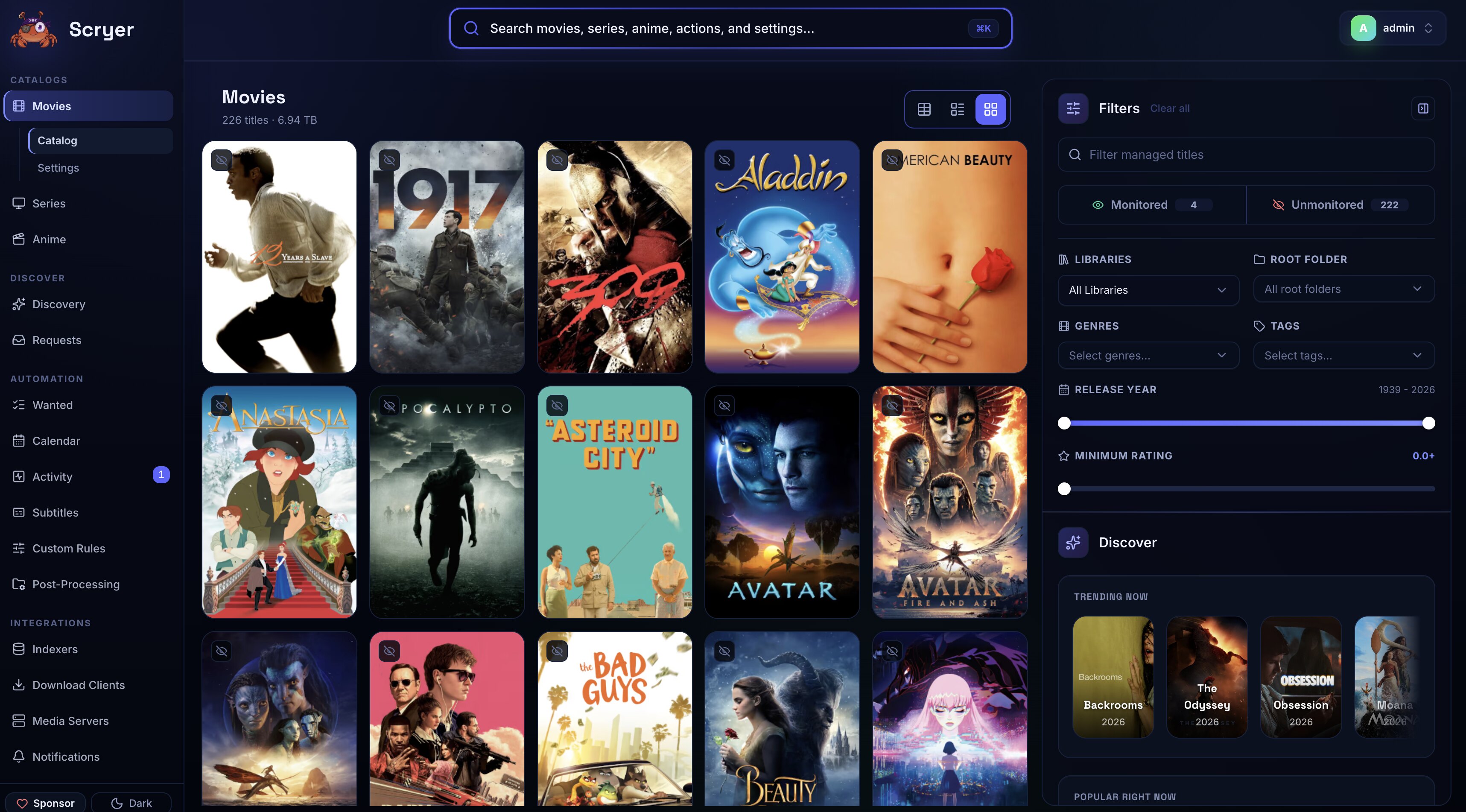Screen dimensions: 1466x812
Task: Toggle monitoring on the 1917 poster
Action: [x=389, y=160]
